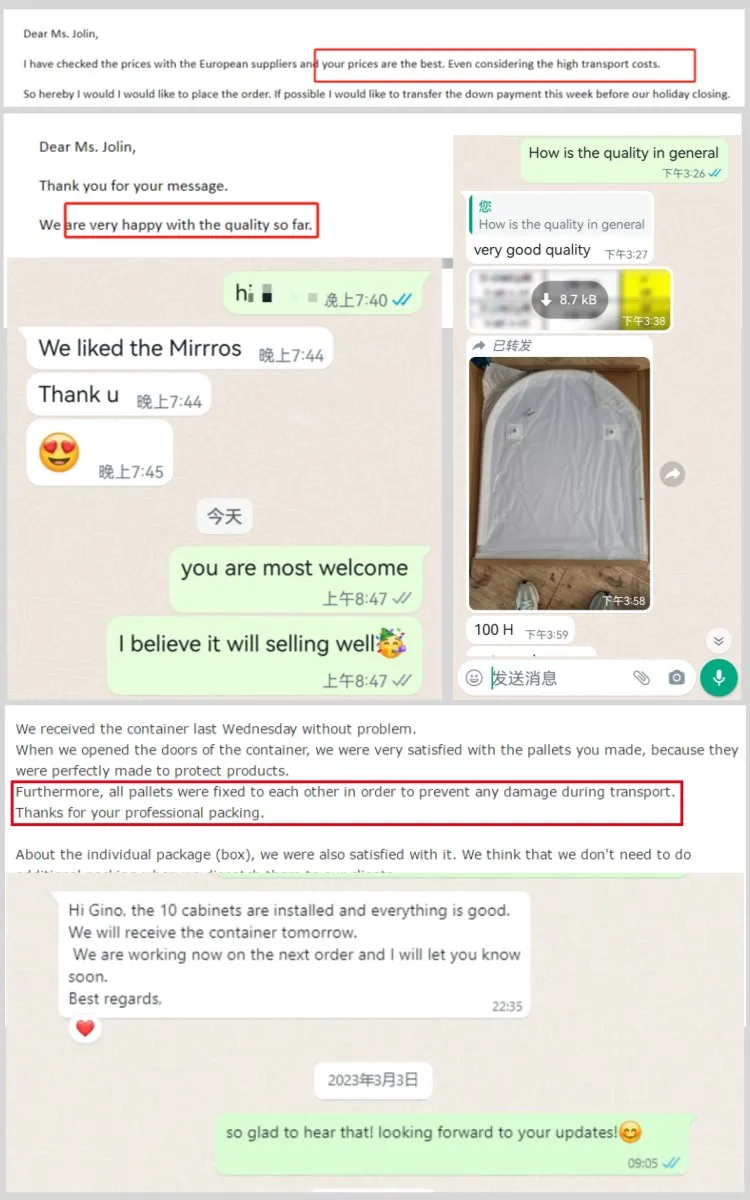Viewport: 750px width, 1200px height.
Task: Open the emoji picker smiley icon
Action: [474, 678]
